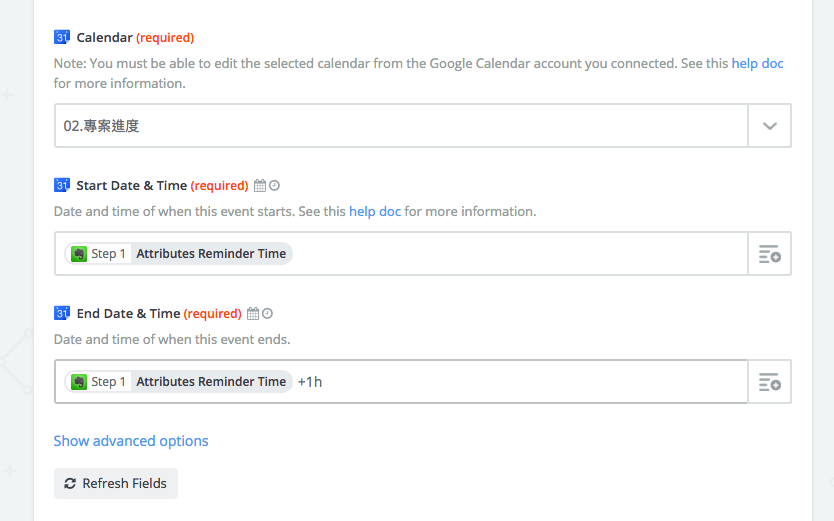Screen dimensions: 834x521
Task: Click the chevron arrow of Calendar dropdown
Action: (769, 126)
